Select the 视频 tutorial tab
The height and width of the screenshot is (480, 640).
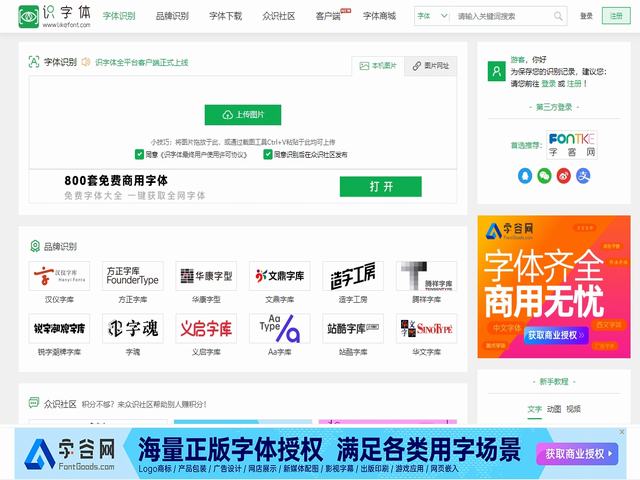point(573,409)
